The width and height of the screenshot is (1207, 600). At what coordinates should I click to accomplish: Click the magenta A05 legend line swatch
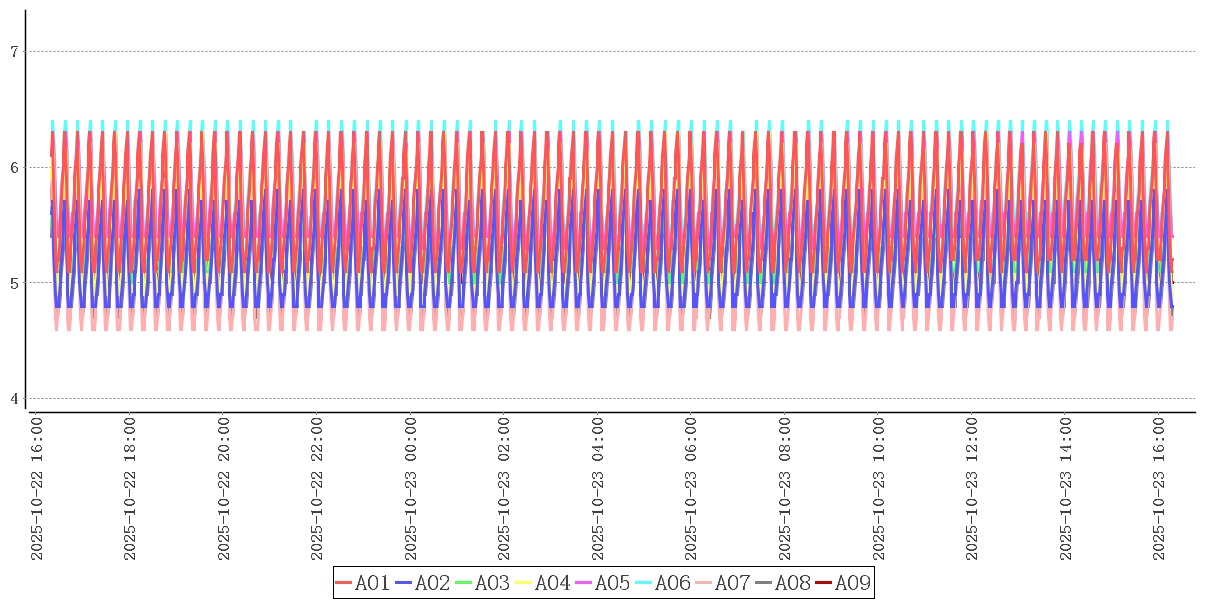(x=584, y=583)
